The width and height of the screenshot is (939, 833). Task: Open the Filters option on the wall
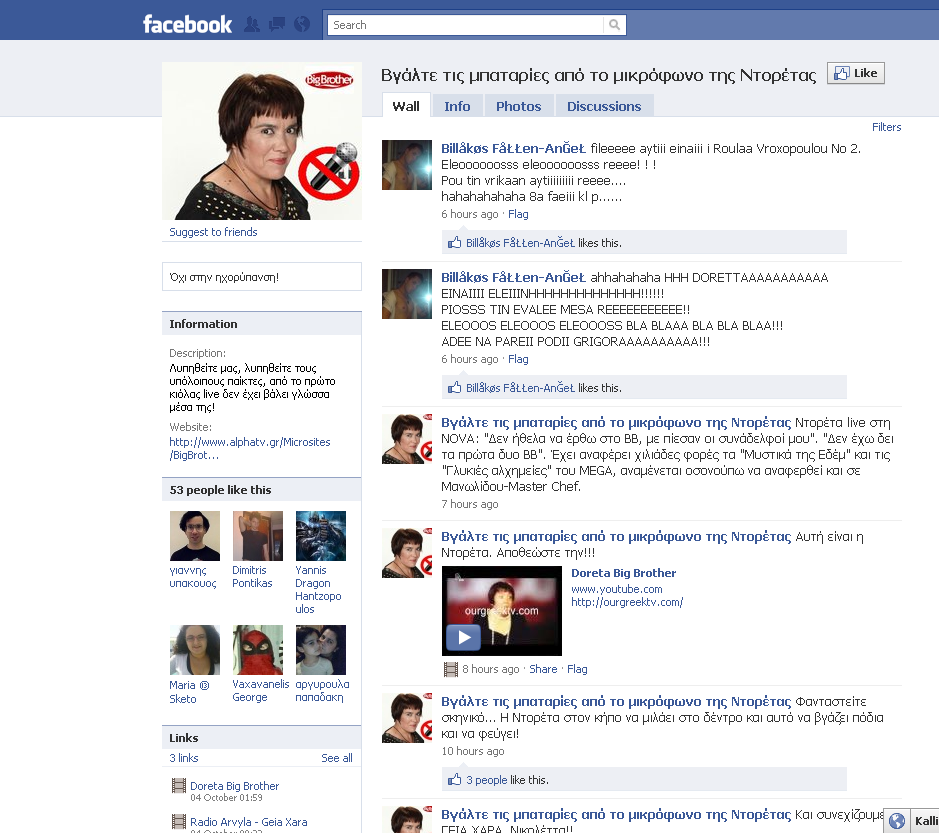[886, 127]
